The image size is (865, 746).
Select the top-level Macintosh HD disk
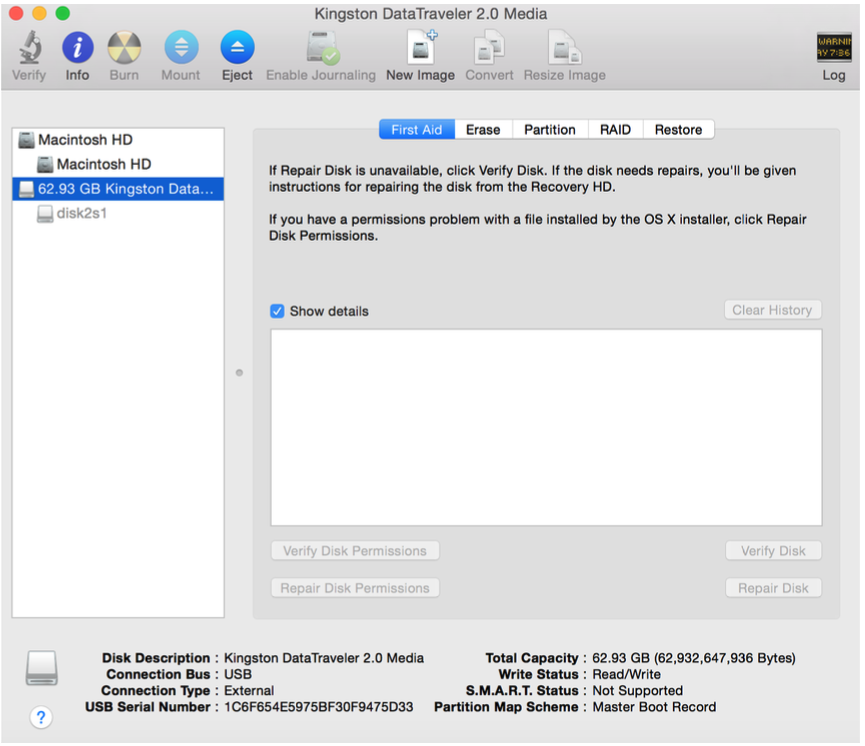[x=118, y=140]
